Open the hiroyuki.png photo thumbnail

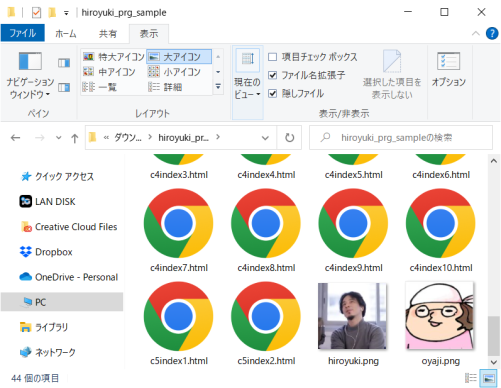tap(352, 316)
